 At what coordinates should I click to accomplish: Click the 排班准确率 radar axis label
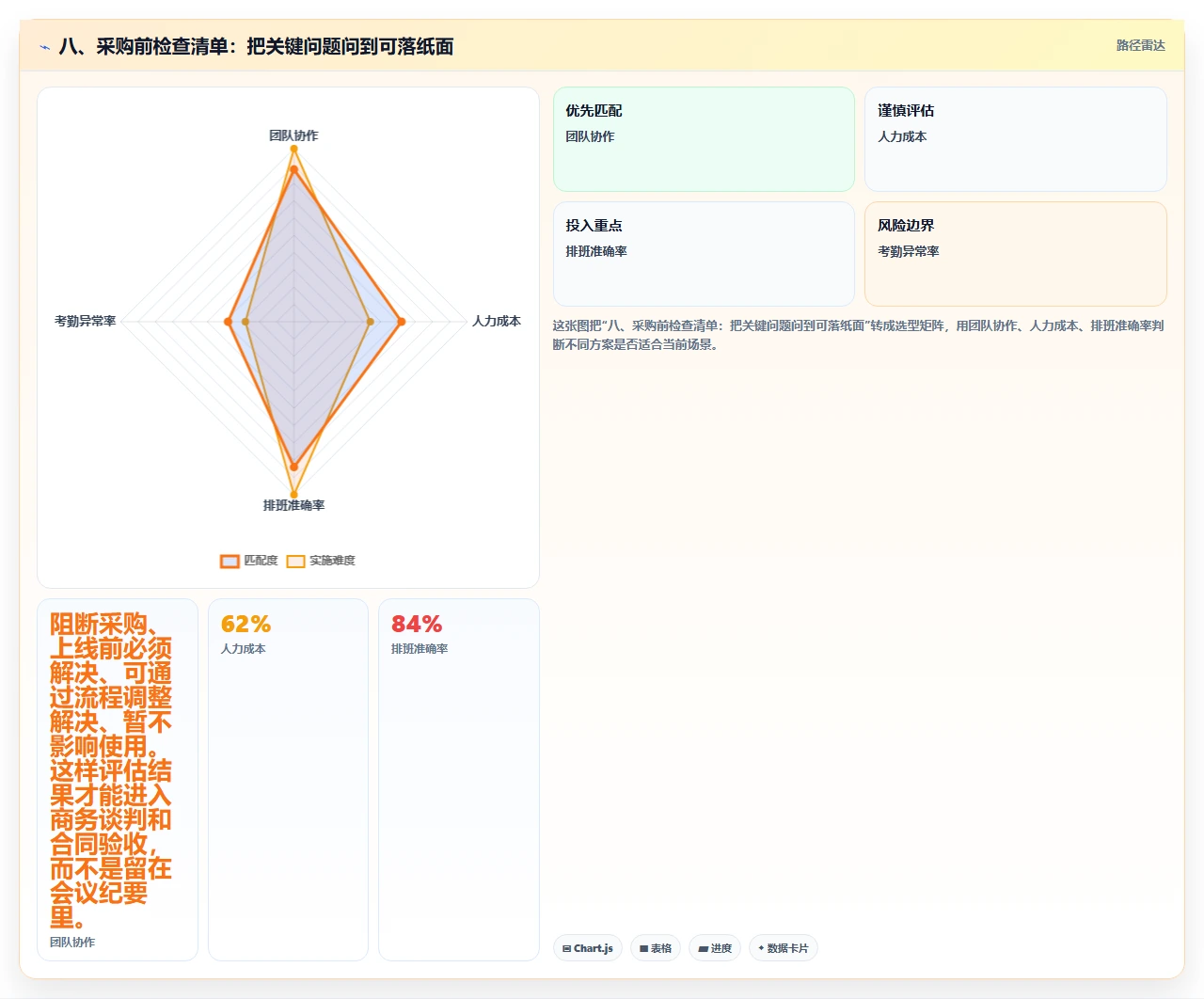[293, 505]
